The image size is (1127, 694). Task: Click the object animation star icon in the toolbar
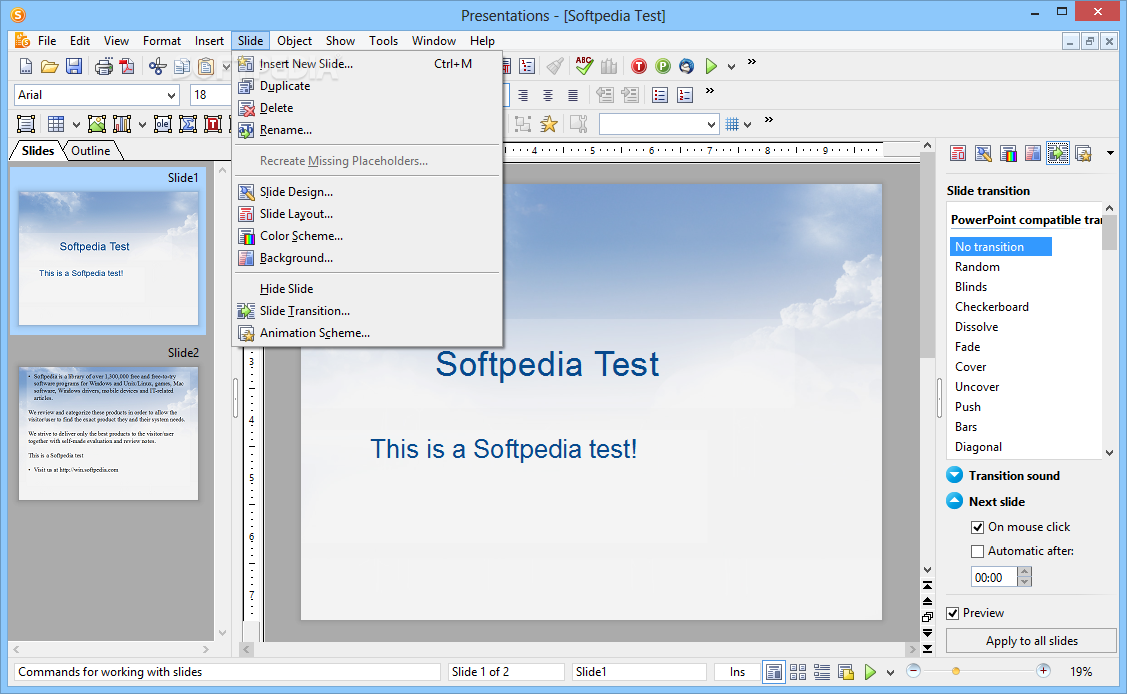click(x=548, y=124)
